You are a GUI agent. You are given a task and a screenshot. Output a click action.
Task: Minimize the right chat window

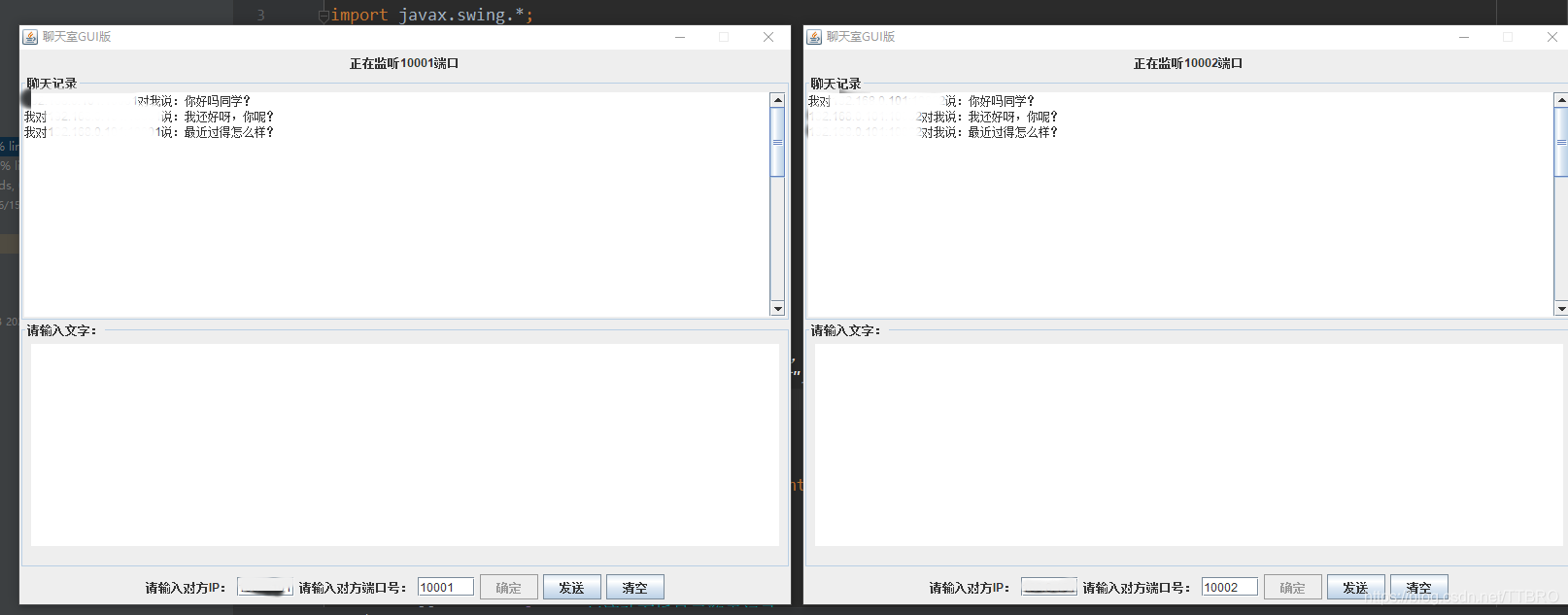pos(1464,37)
